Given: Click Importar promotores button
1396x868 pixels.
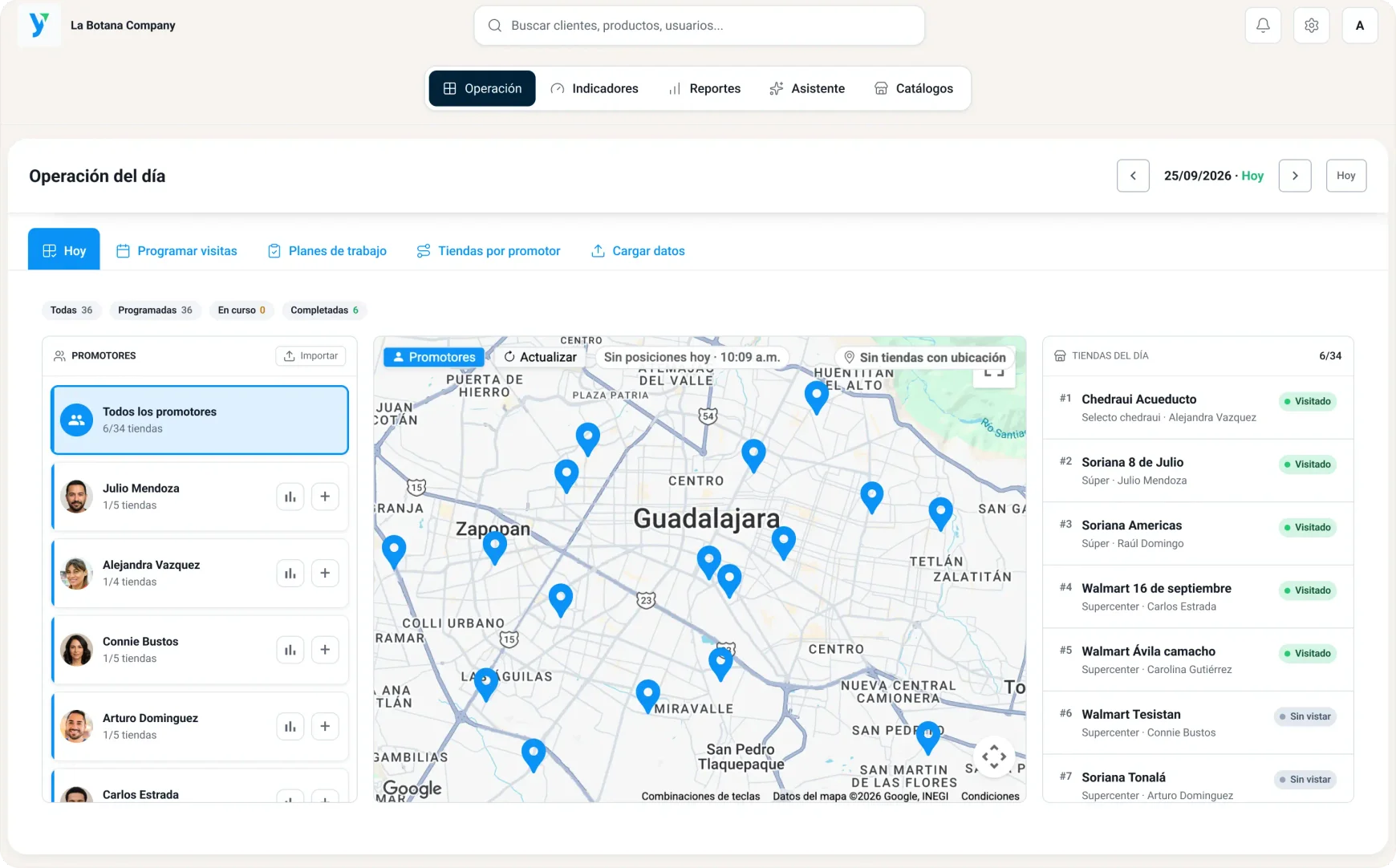Looking at the screenshot, I should pos(310,355).
